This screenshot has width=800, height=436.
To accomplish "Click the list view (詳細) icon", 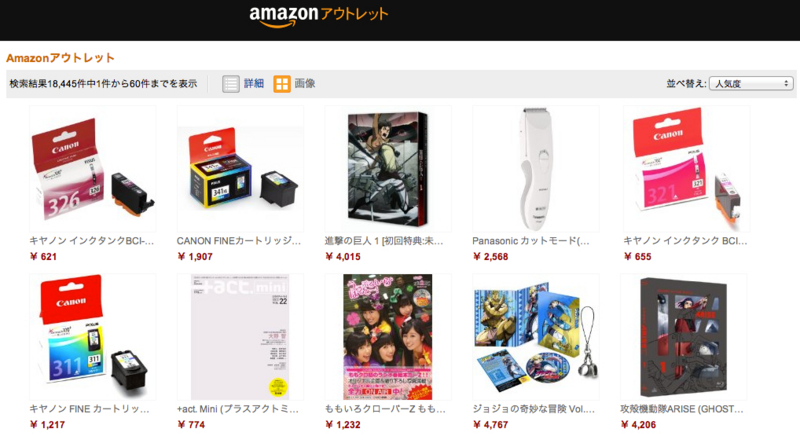I will [231, 84].
